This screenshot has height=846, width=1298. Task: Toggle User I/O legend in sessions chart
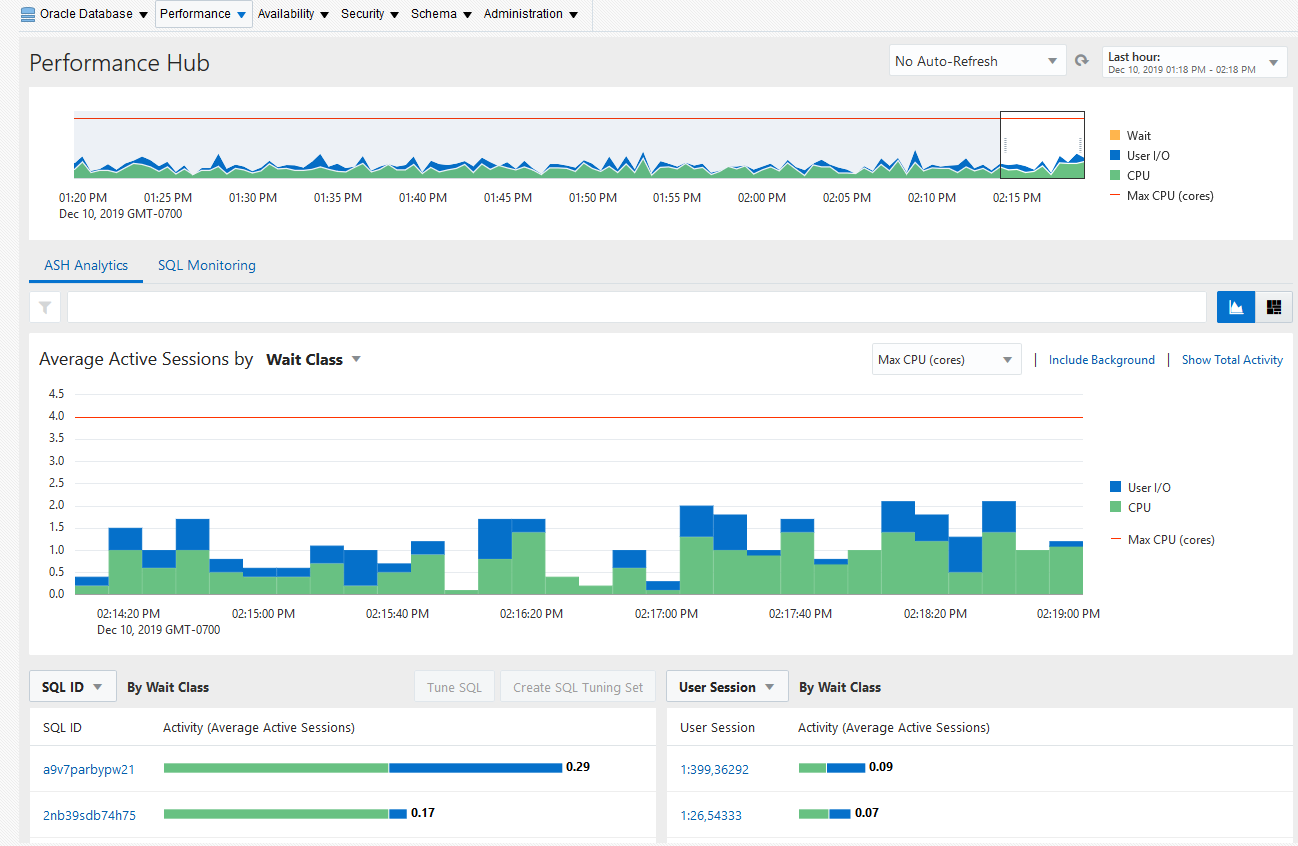tap(1140, 487)
